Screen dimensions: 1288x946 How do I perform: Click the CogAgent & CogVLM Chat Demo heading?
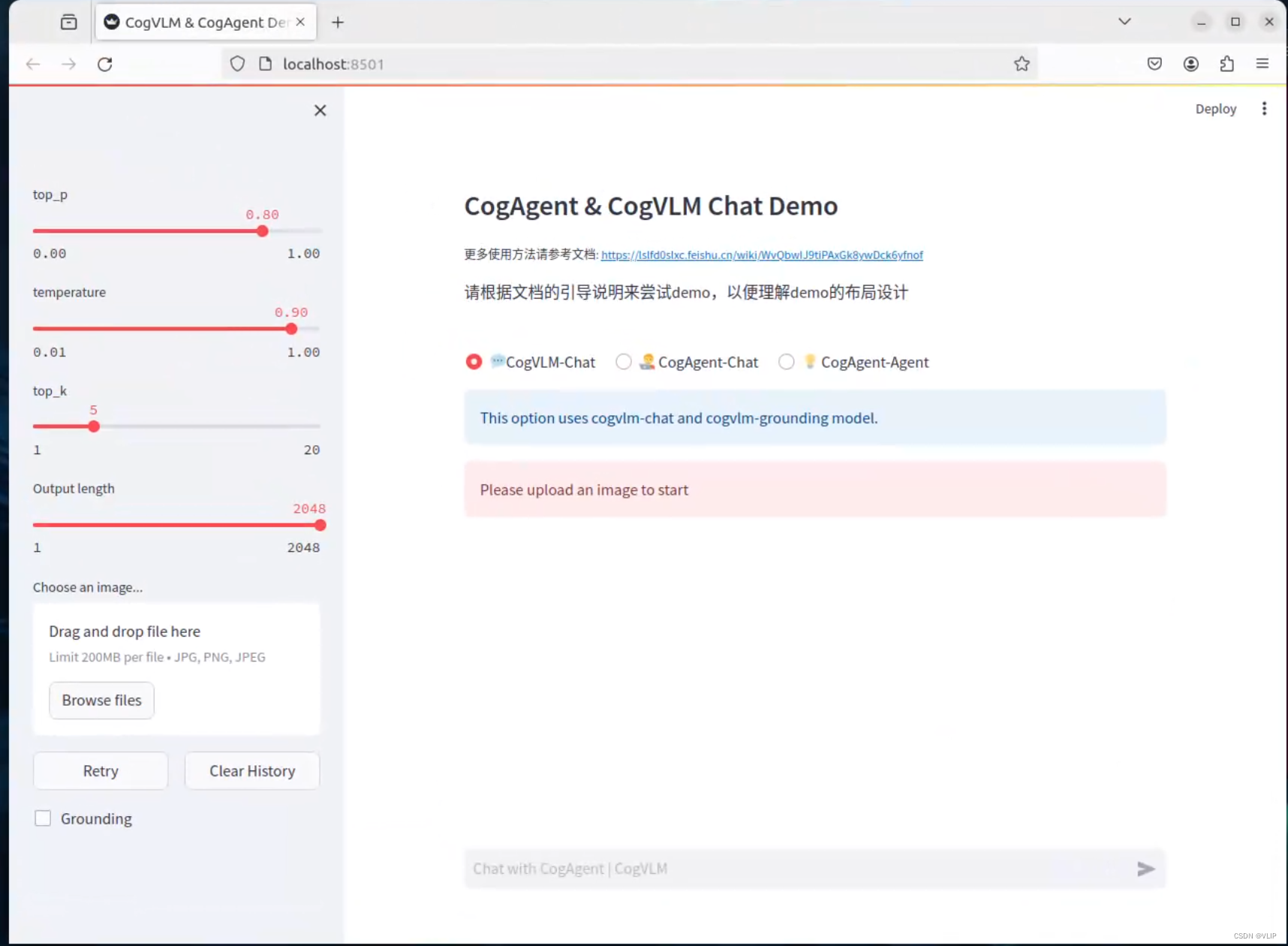coord(651,206)
